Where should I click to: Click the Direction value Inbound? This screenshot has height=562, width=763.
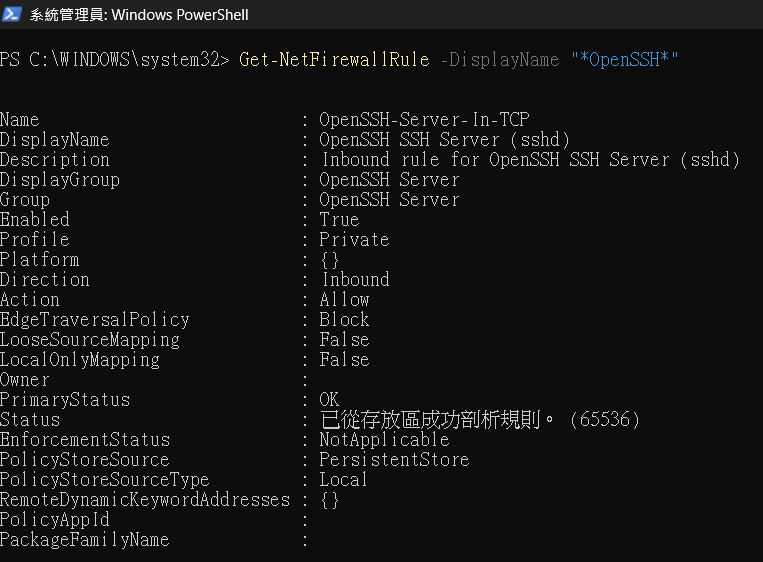(355, 280)
